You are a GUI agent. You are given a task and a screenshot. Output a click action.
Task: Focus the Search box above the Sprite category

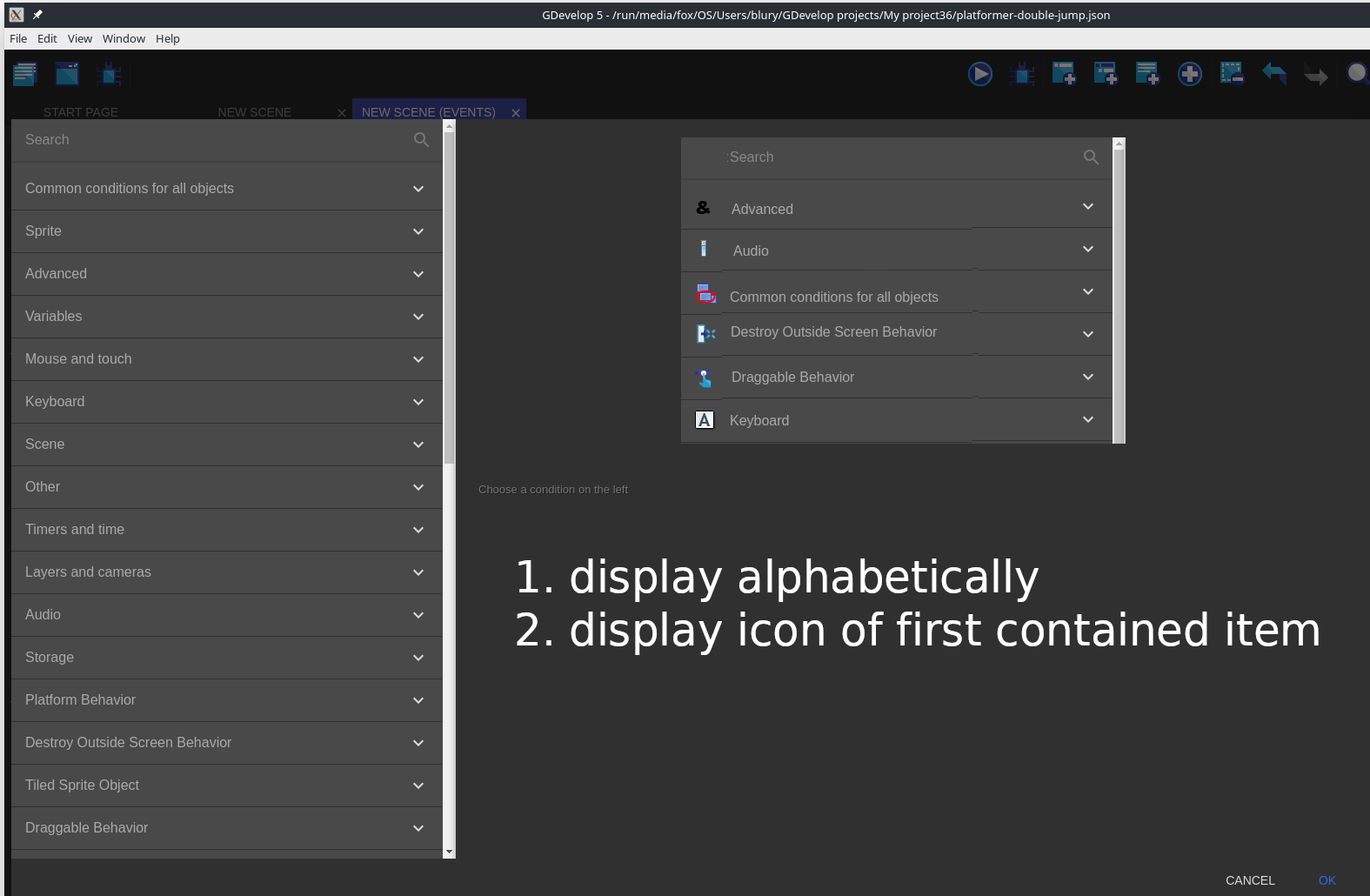227,140
